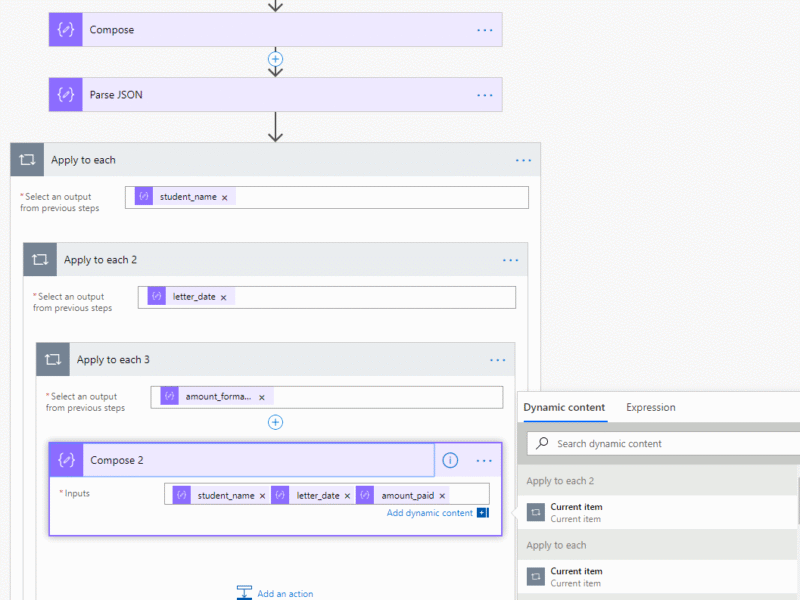Open Apply to each 3 ellipsis menu

click(497, 360)
